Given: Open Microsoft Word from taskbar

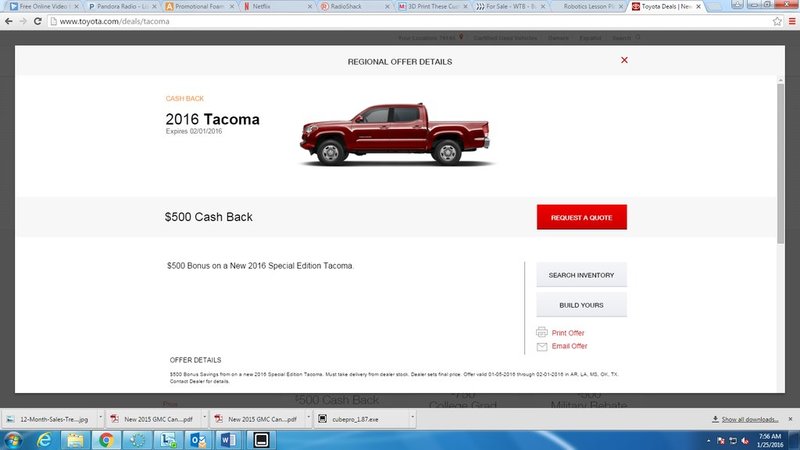Looking at the screenshot, I should click(229, 440).
